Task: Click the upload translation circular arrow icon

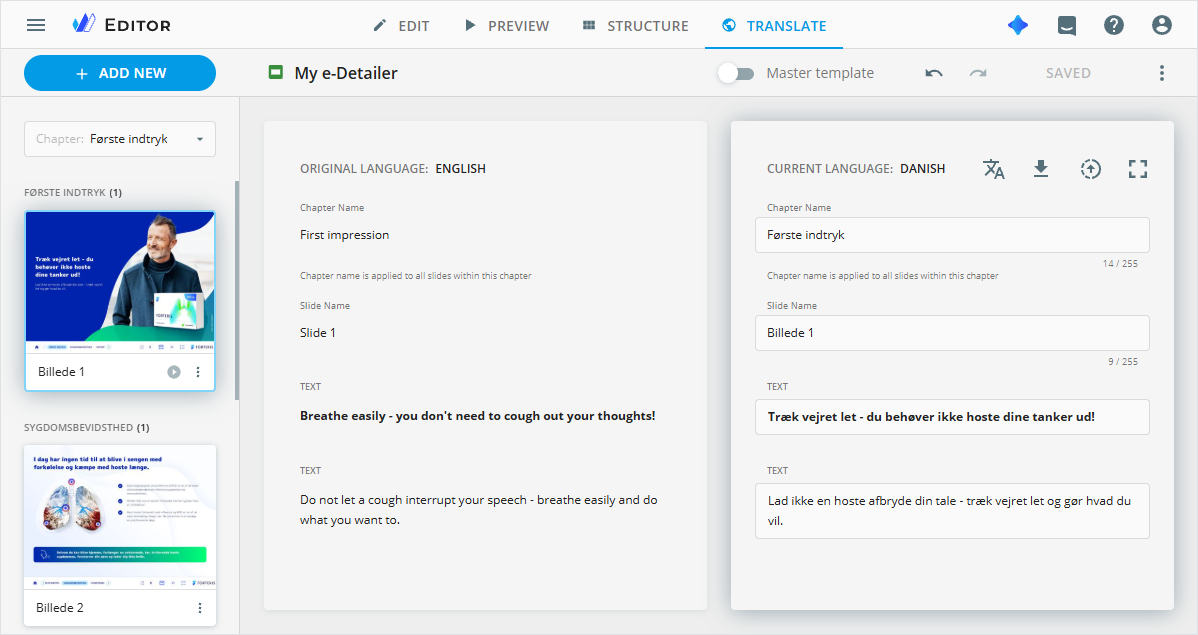Action: click(x=1090, y=169)
